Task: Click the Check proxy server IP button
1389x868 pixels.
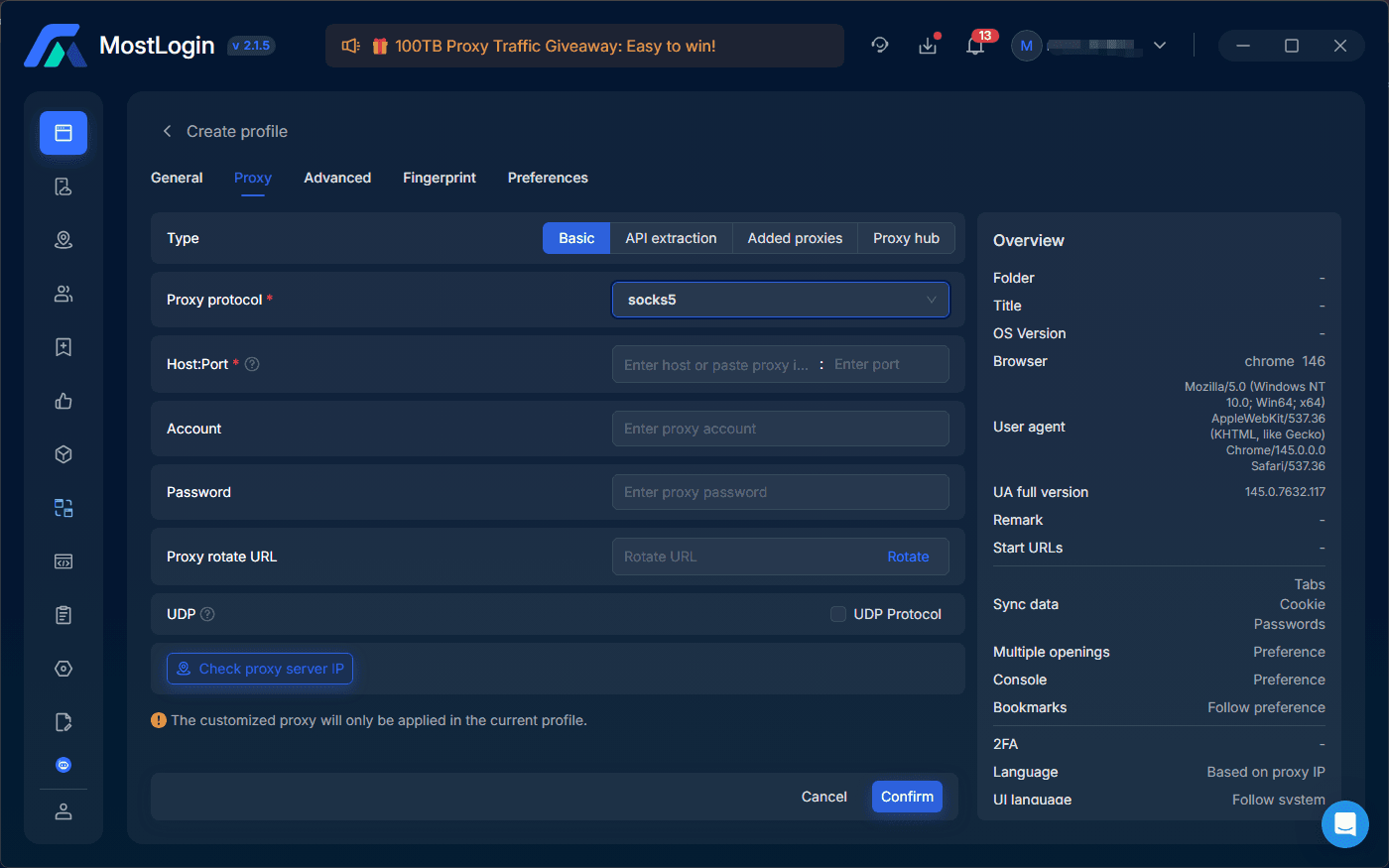Action: [x=260, y=669]
